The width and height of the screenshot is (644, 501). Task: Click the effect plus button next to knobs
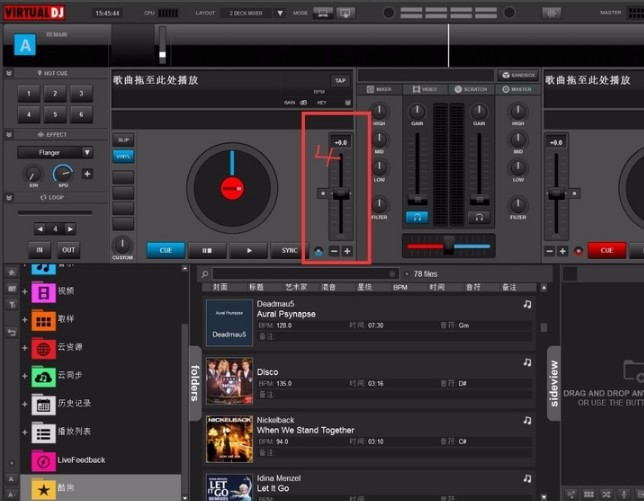tap(87, 174)
